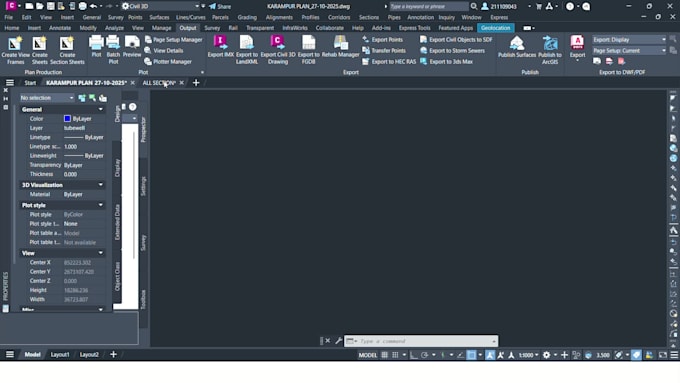680x383 pixels.
Task: Click the wrench customize icon beside command line
Action: coord(339,341)
